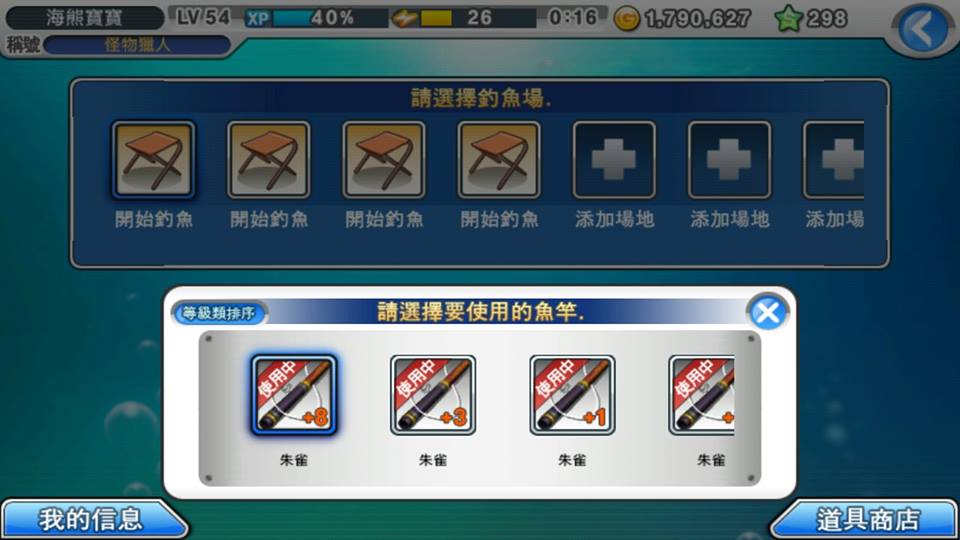
Task: Open the 道具商店 item shop
Action: tap(866, 520)
